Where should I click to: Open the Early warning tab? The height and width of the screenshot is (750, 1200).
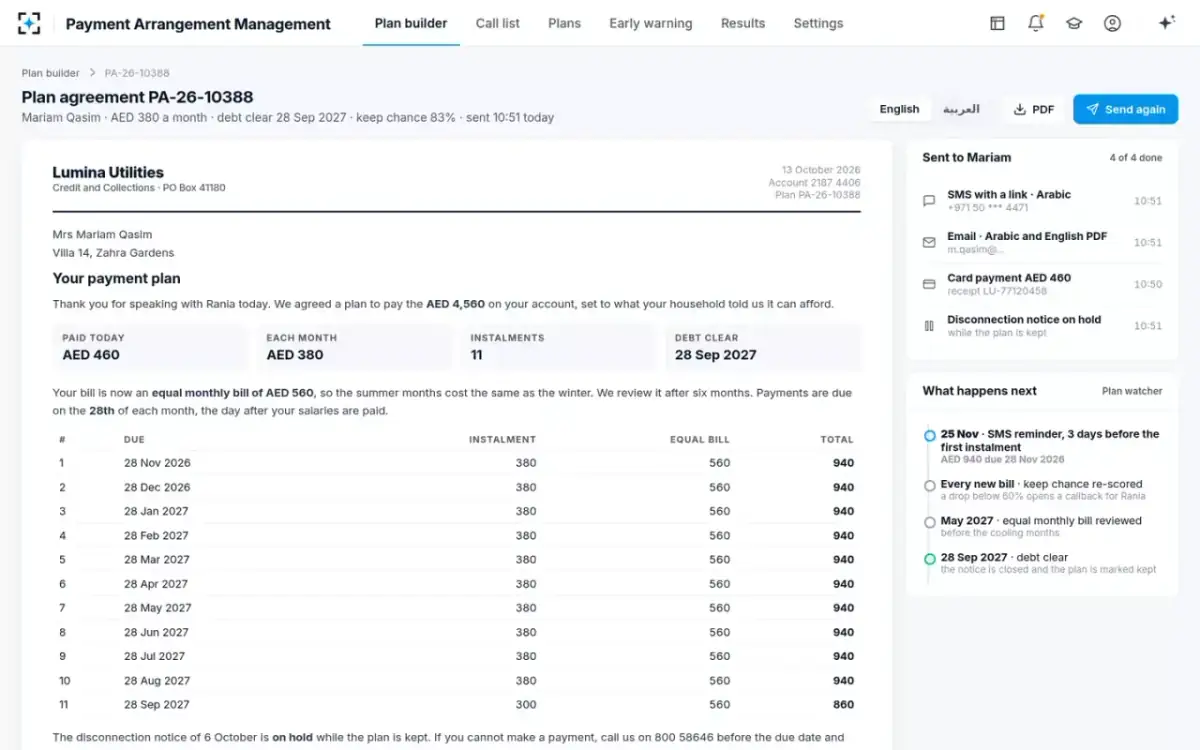tap(651, 23)
